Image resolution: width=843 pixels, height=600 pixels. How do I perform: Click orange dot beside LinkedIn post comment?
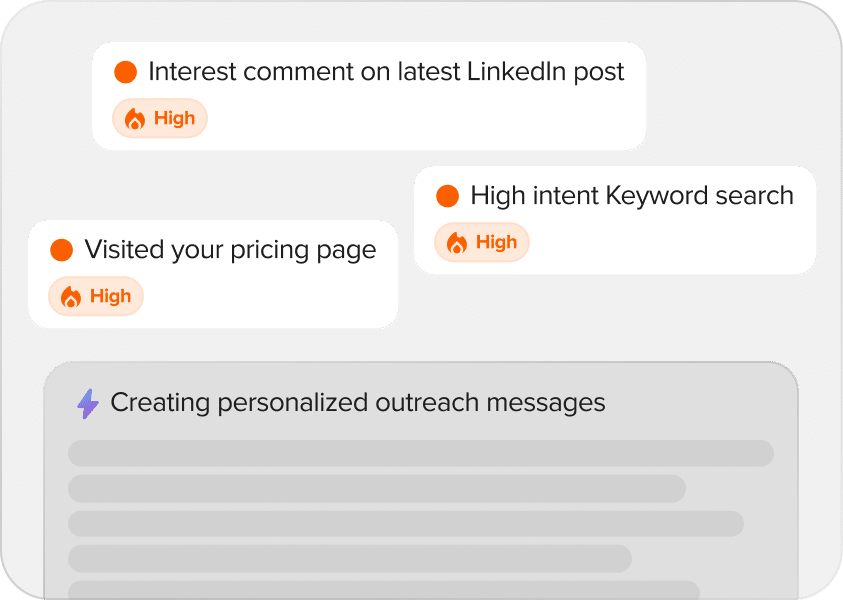[x=125, y=72]
